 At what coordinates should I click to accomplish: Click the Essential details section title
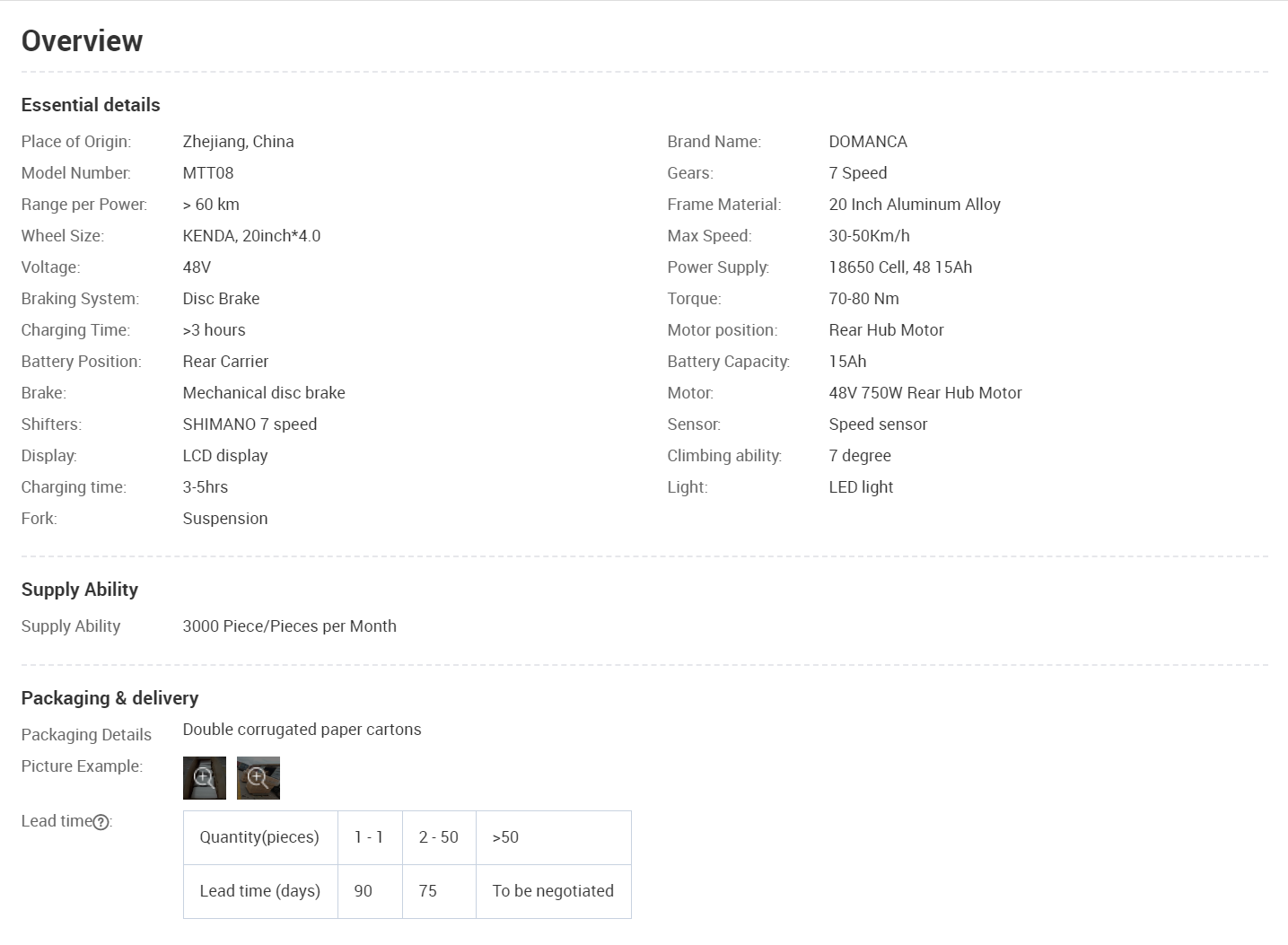point(91,105)
